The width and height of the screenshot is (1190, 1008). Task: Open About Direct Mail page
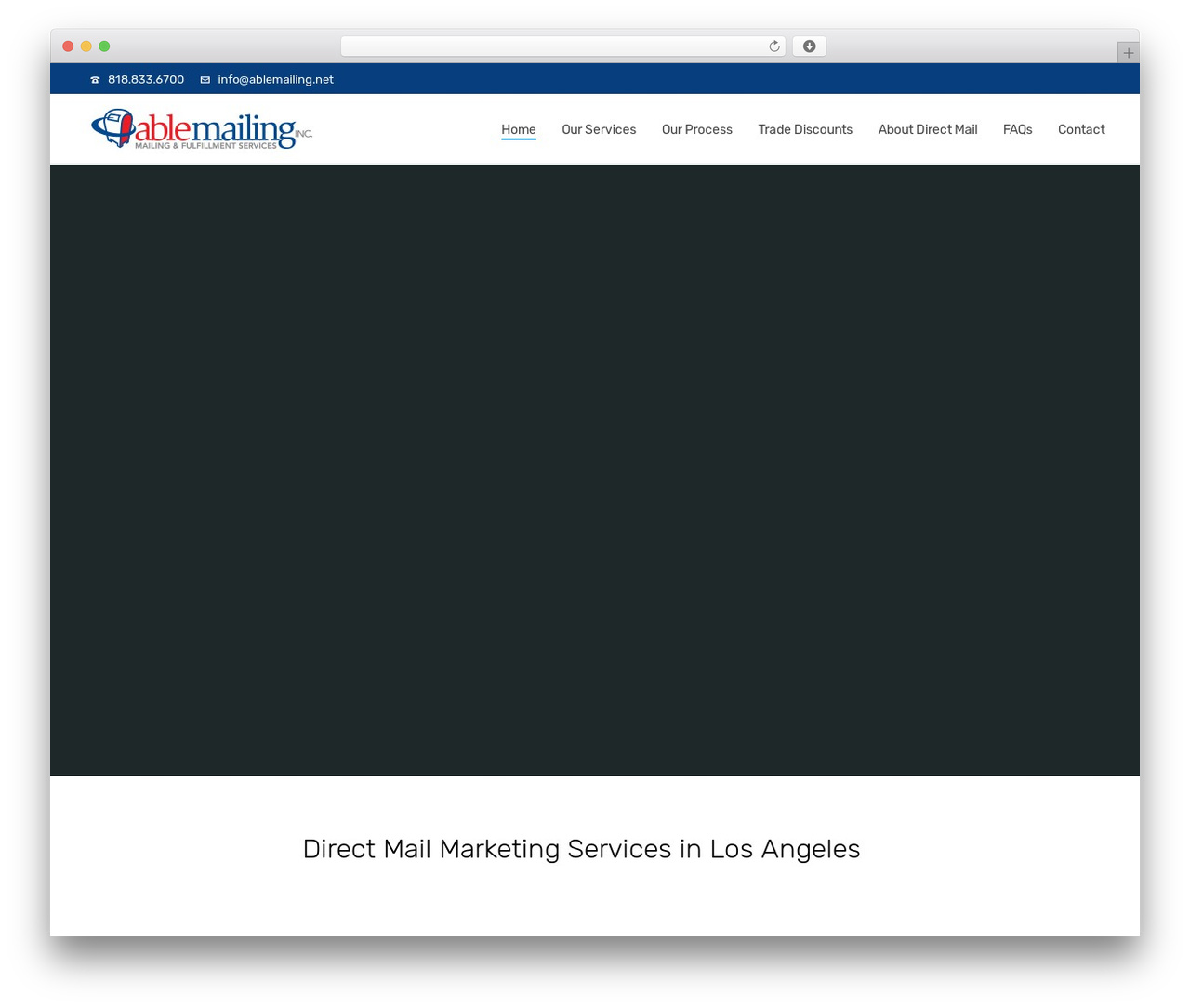click(928, 130)
